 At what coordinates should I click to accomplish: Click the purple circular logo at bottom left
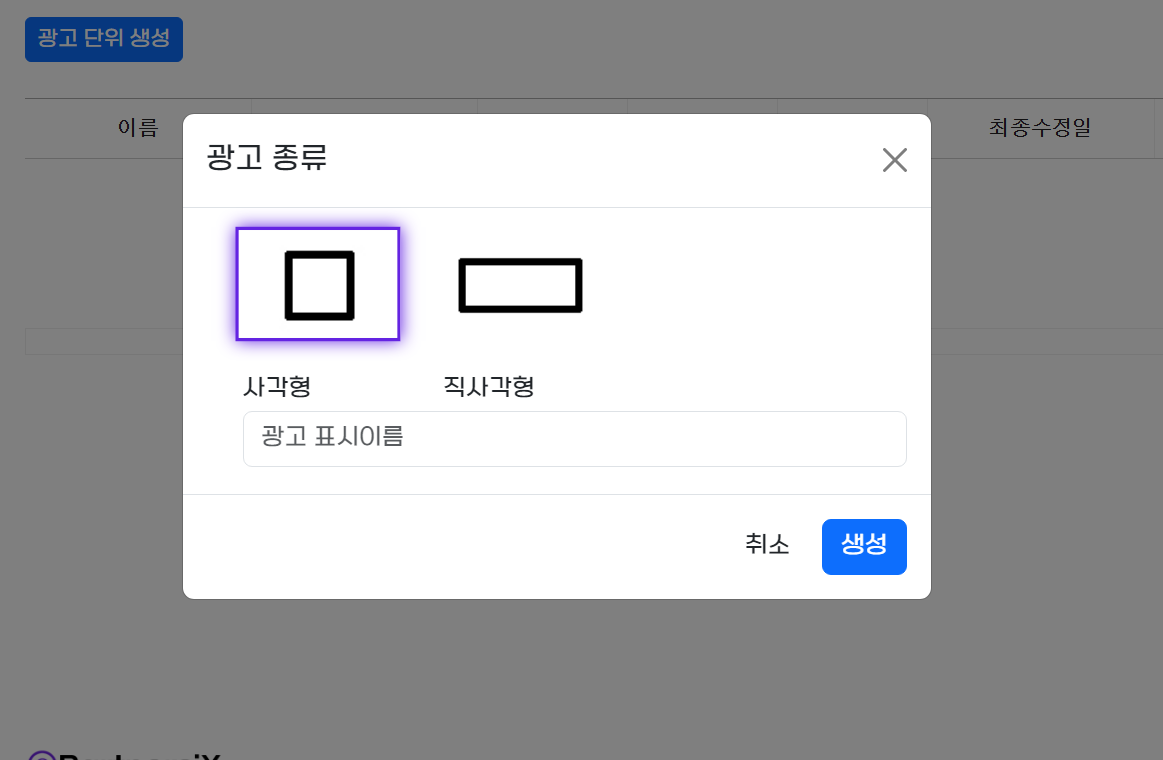click(42, 756)
